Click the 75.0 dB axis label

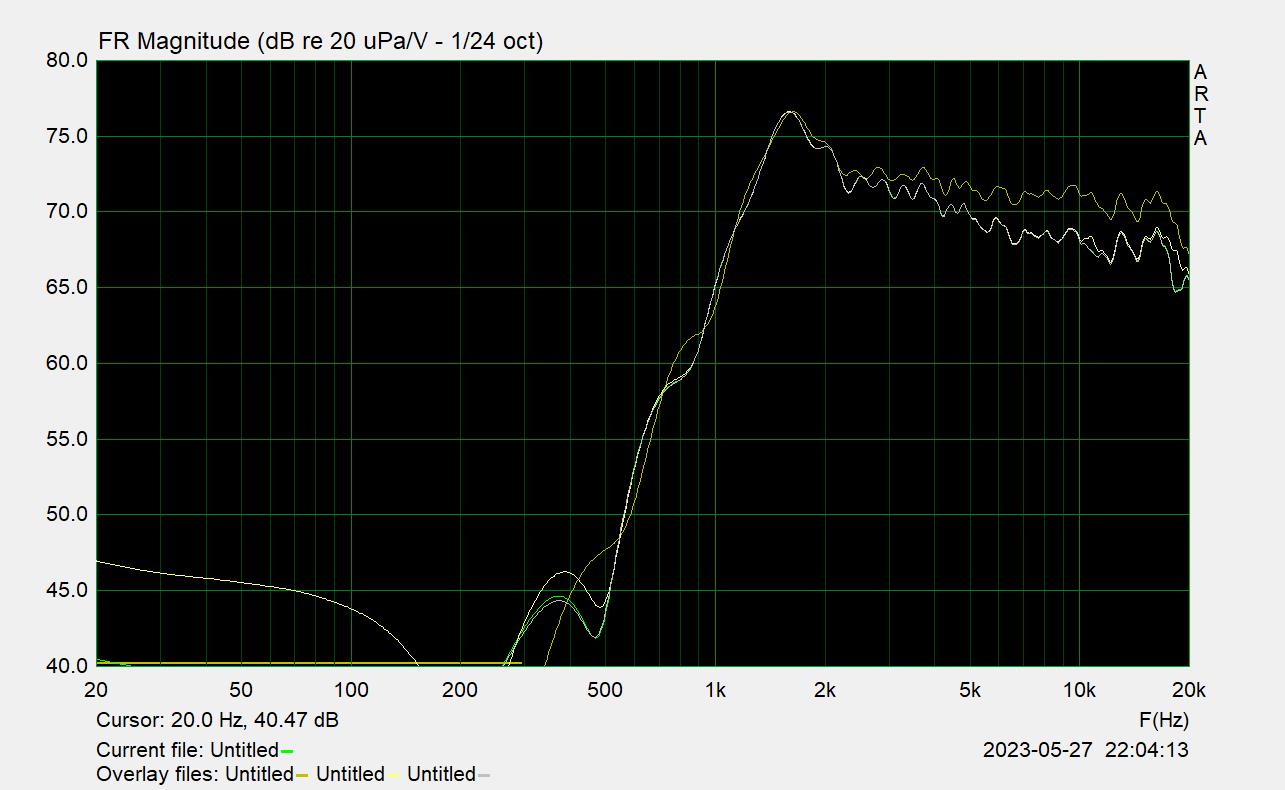pyautogui.click(x=68, y=136)
